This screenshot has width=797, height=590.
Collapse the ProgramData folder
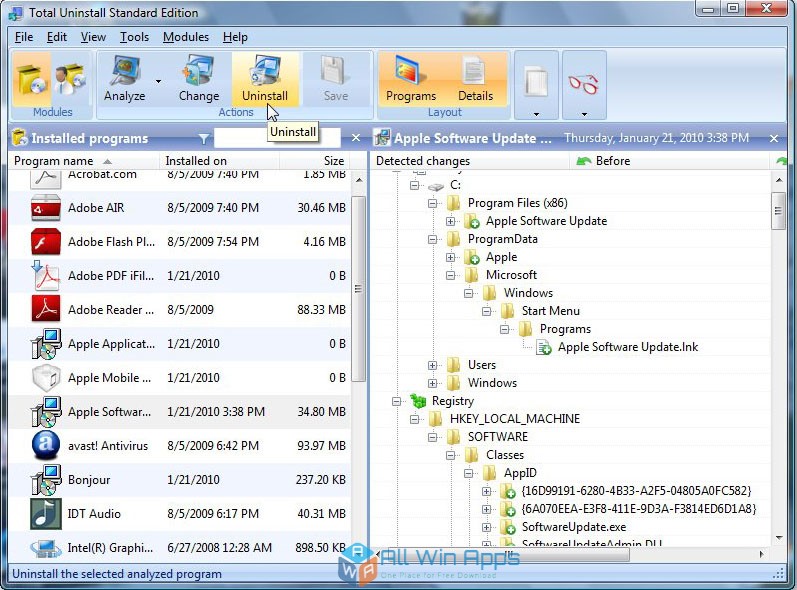[x=433, y=239]
